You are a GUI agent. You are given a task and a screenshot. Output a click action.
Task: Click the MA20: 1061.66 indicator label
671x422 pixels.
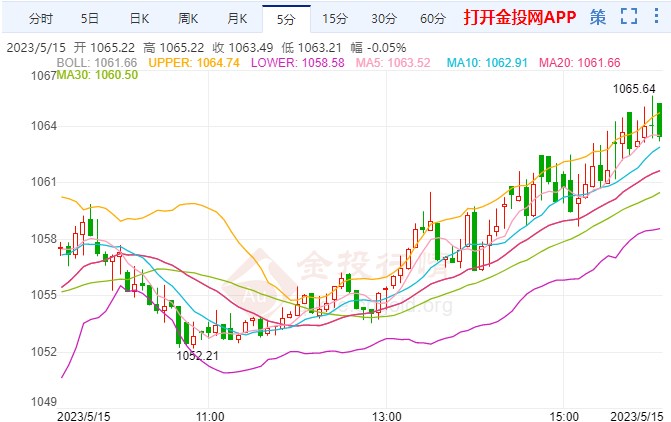579,63
